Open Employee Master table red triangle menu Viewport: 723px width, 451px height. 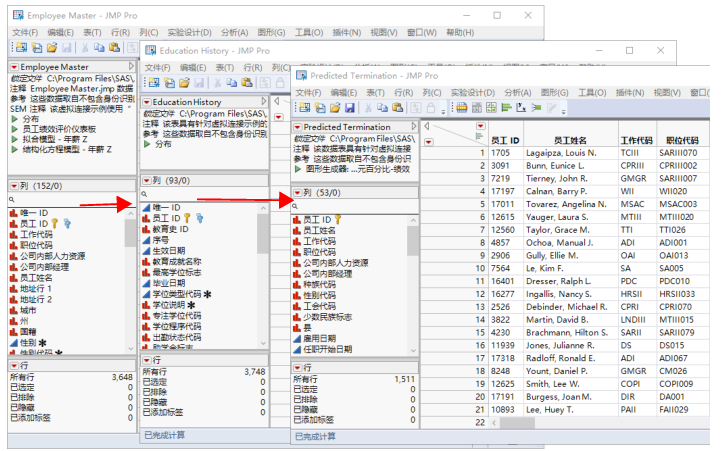pyautogui.click(x=15, y=67)
